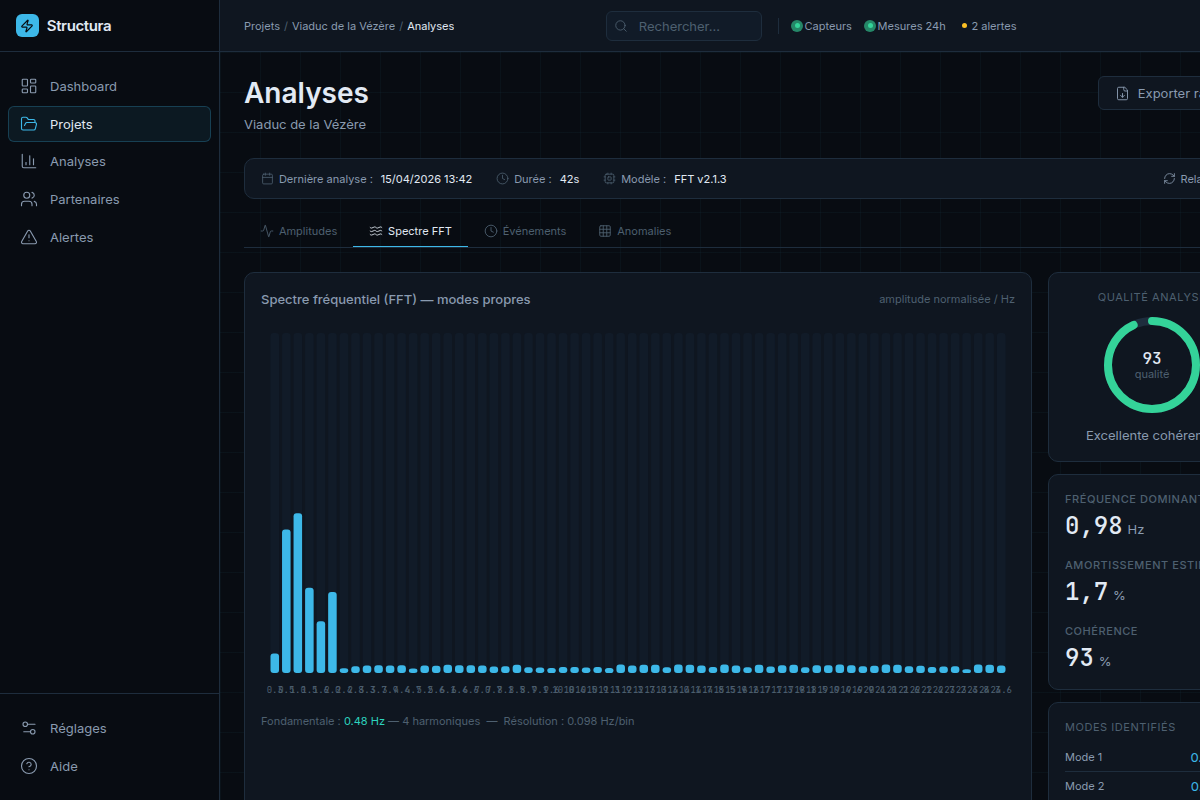Switch to the Événements tab
The height and width of the screenshot is (800, 1200).
click(525, 231)
